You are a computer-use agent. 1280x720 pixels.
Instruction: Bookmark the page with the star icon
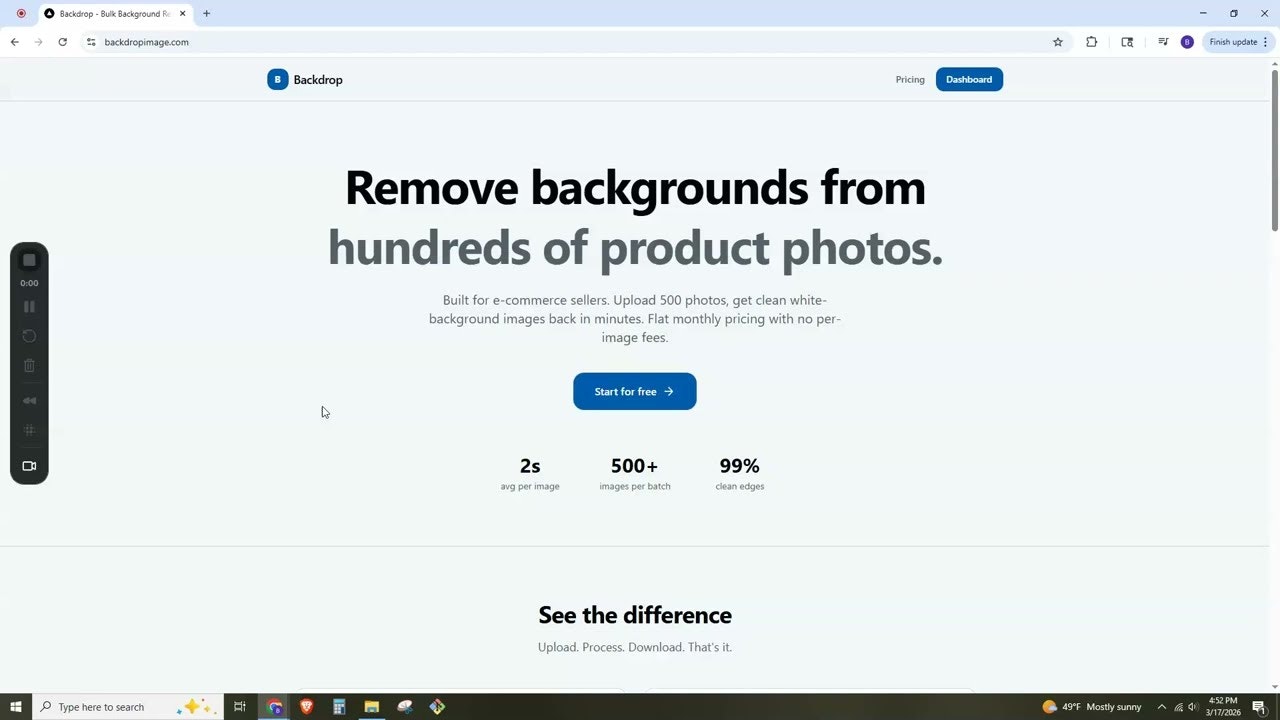(1057, 42)
